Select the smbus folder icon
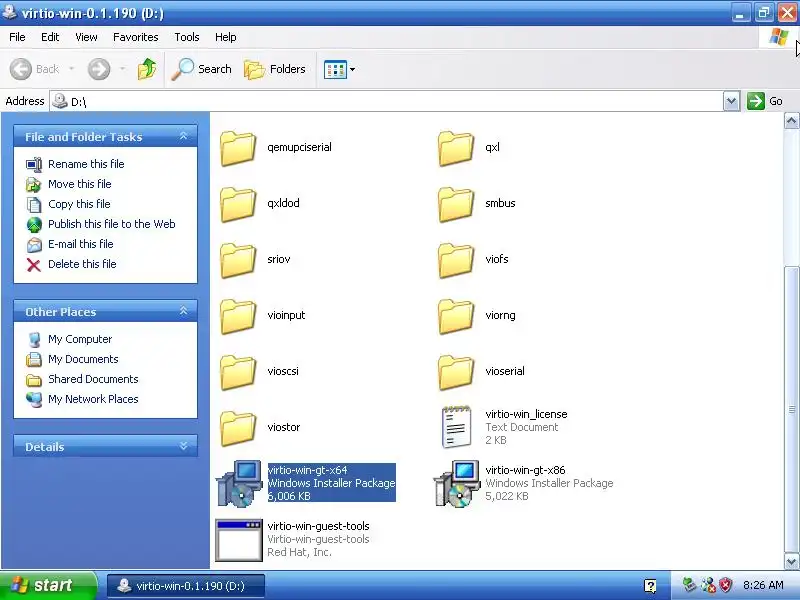This screenshot has width=800, height=600. [x=456, y=204]
